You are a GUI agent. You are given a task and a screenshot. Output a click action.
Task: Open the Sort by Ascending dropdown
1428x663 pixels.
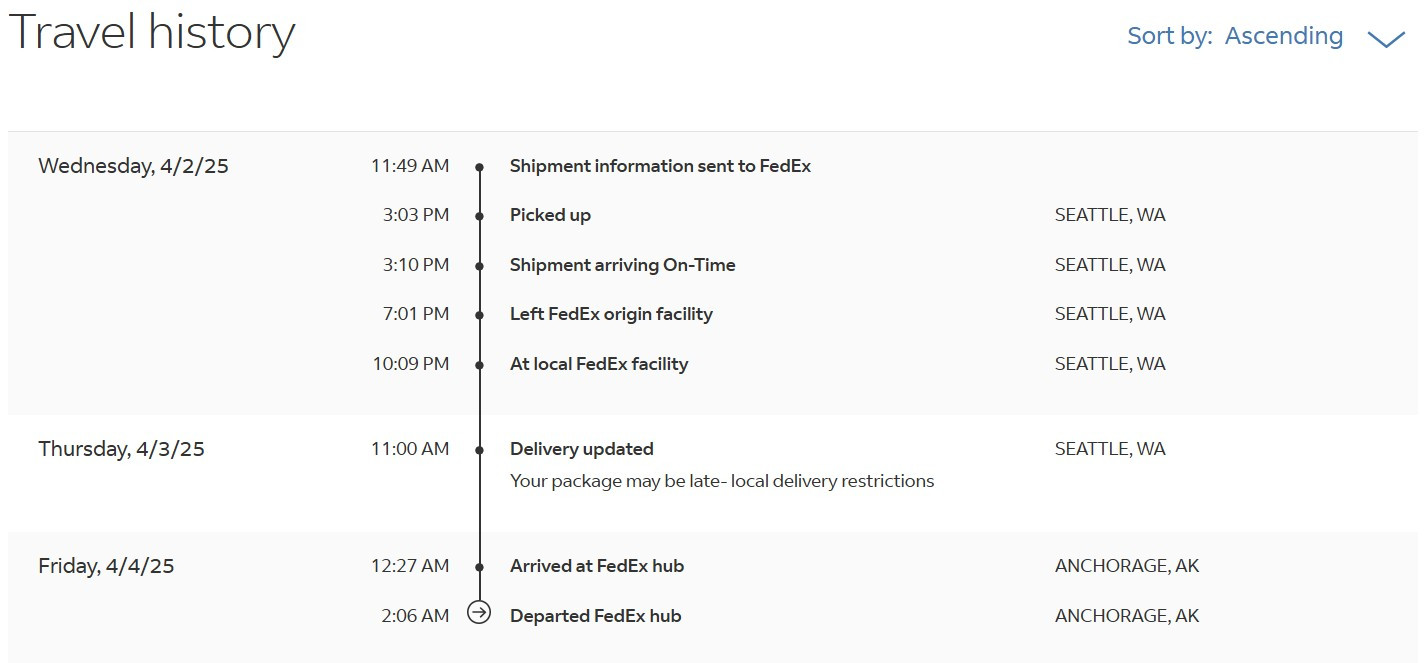pyautogui.click(x=1266, y=37)
